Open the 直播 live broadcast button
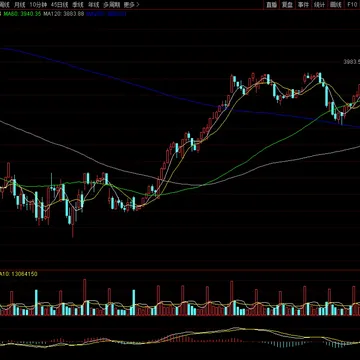Screen dimensions: 360x360 pyautogui.click(x=272, y=5)
